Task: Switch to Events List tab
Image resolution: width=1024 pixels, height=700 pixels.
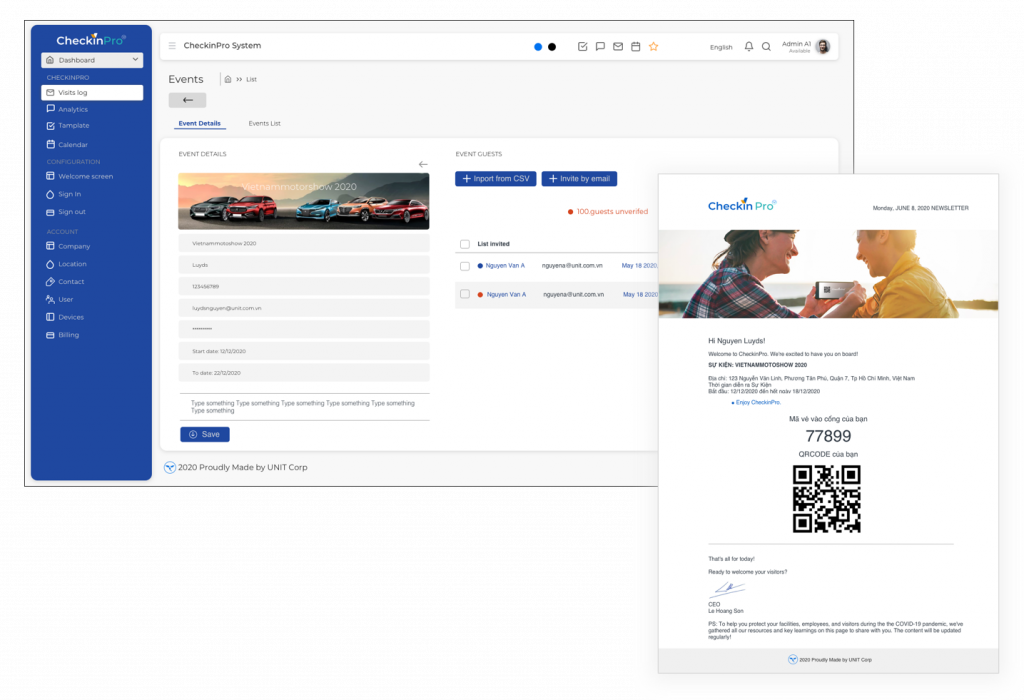Action: (x=264, y=123)
